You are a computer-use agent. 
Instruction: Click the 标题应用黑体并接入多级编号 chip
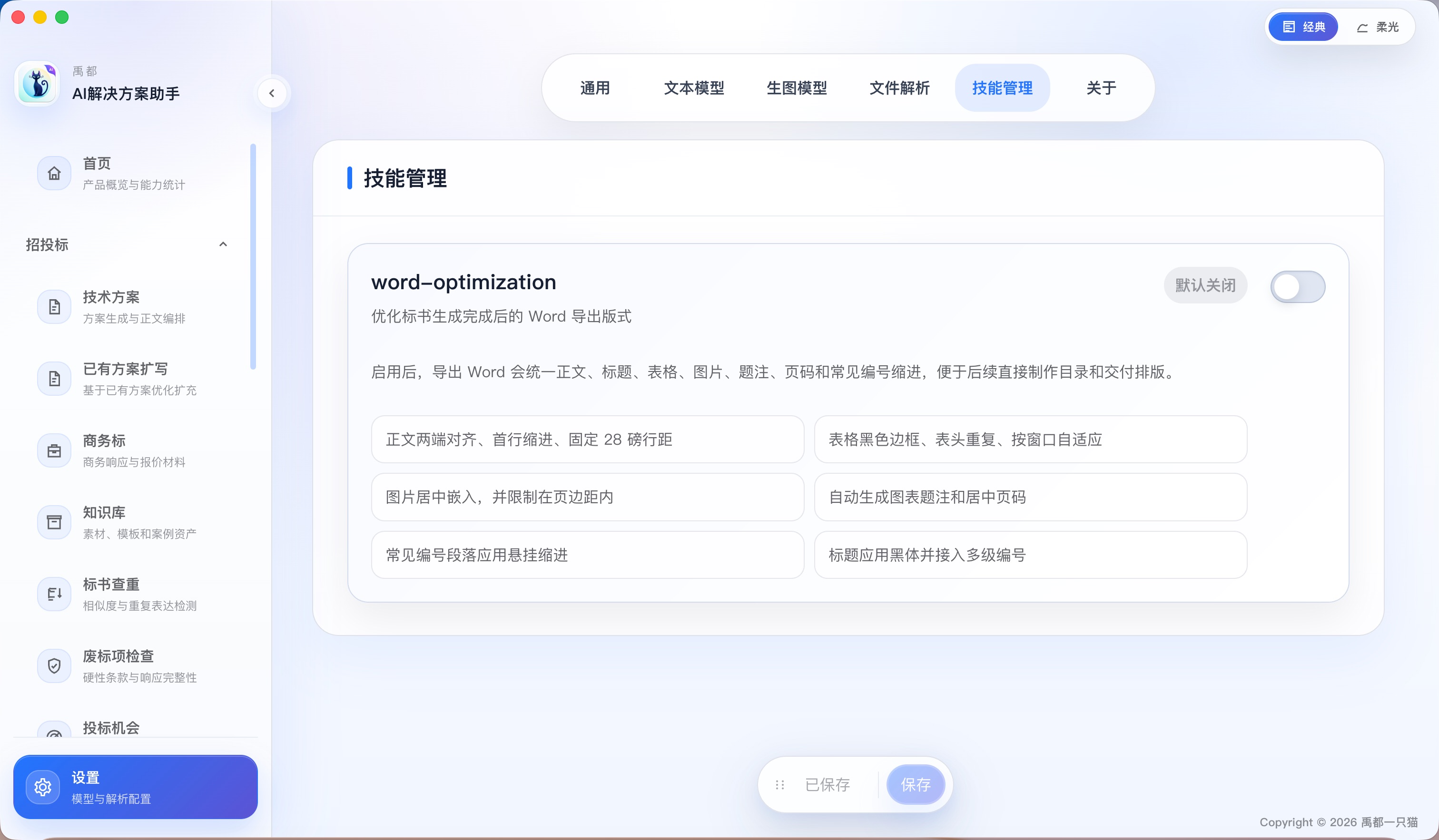click(1030, 555)
